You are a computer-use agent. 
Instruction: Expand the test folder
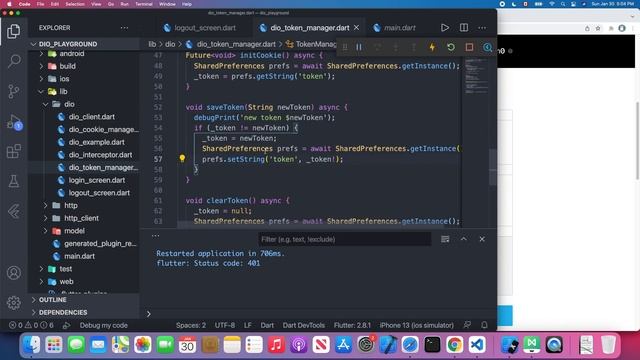click(65, 269)
